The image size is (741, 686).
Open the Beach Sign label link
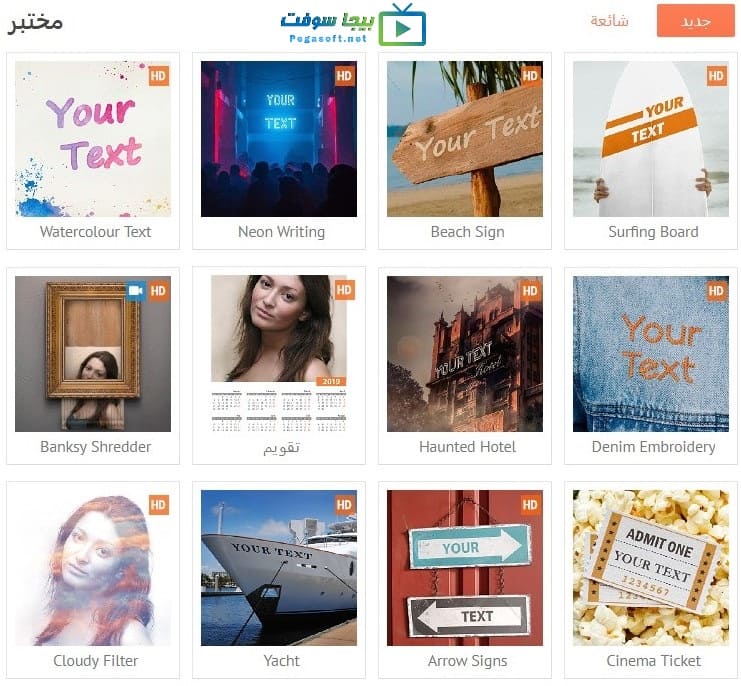(x=467, y=232)
